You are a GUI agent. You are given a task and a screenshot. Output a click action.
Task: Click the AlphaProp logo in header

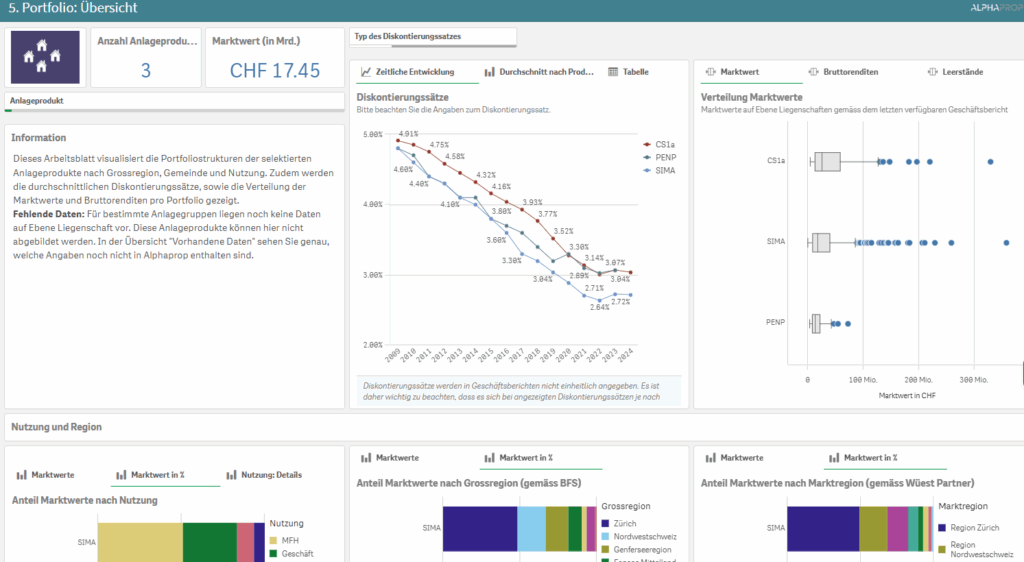point(991,8)
